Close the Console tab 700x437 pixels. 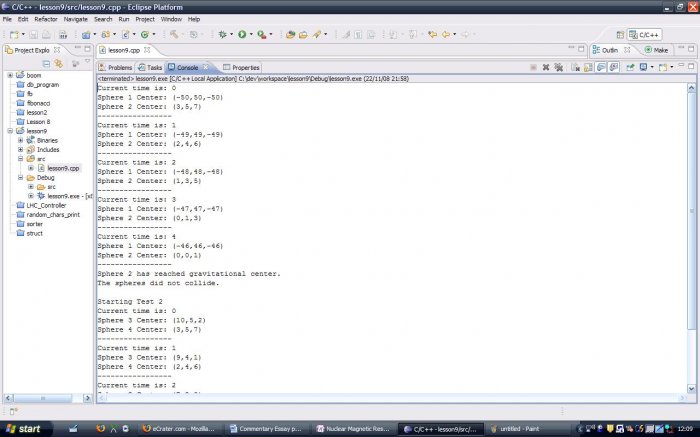tap(205, 67)
